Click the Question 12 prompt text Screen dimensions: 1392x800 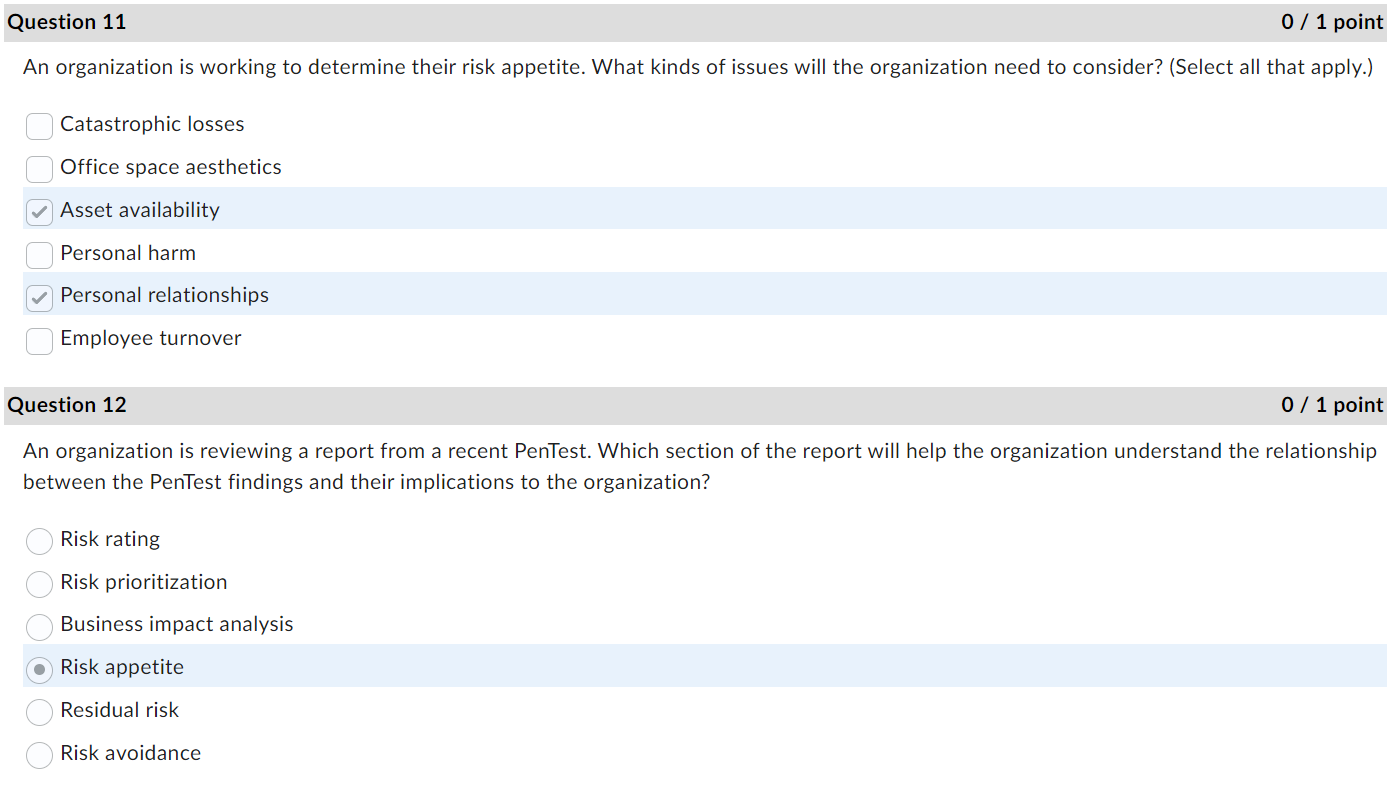[700, 466]
